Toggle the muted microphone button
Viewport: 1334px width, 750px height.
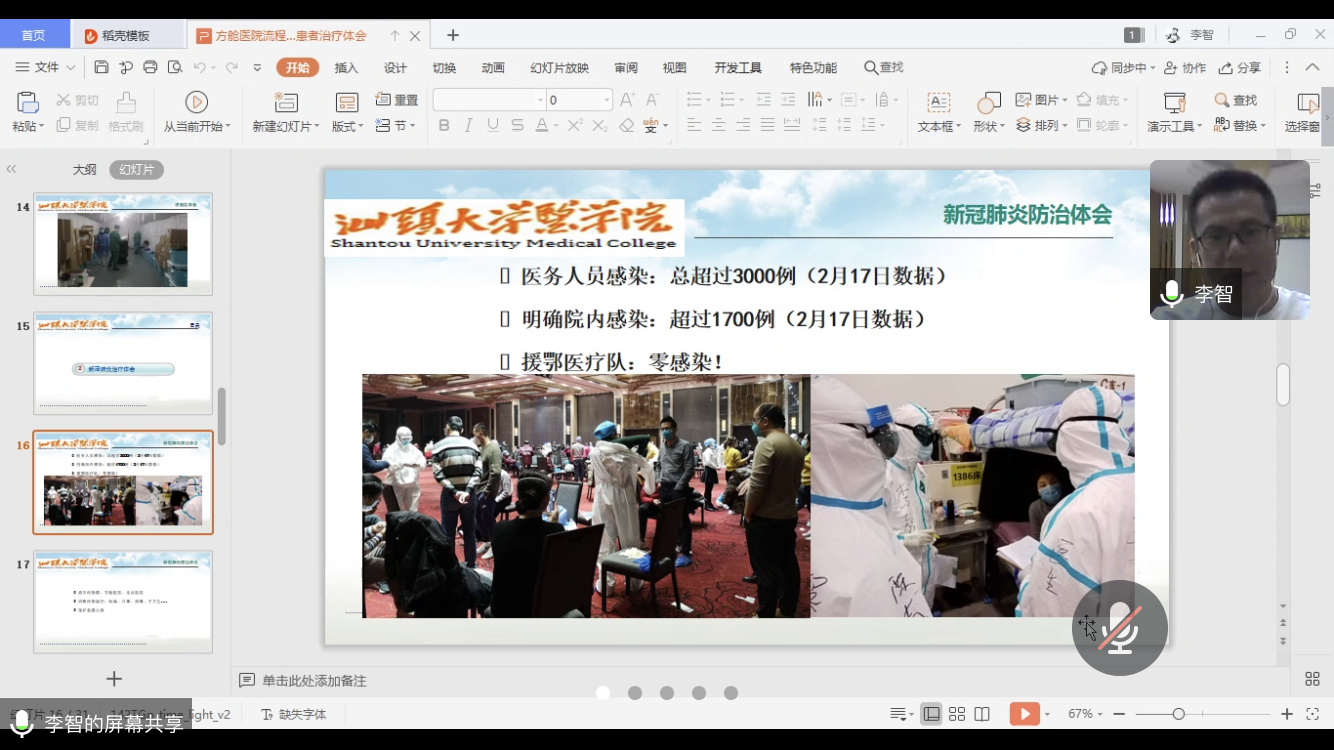click(1119, 628)
